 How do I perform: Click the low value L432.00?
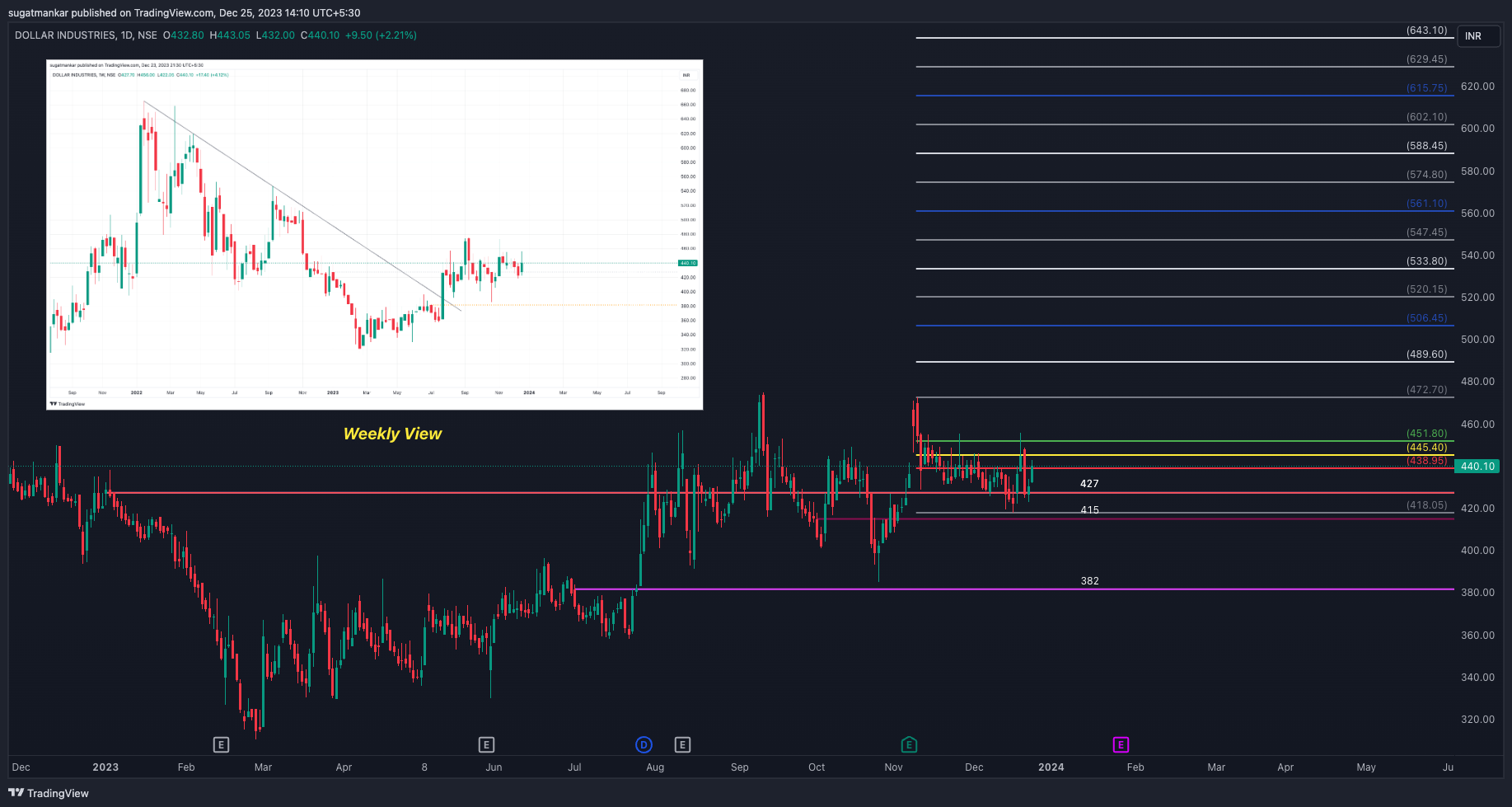(275, 35)
